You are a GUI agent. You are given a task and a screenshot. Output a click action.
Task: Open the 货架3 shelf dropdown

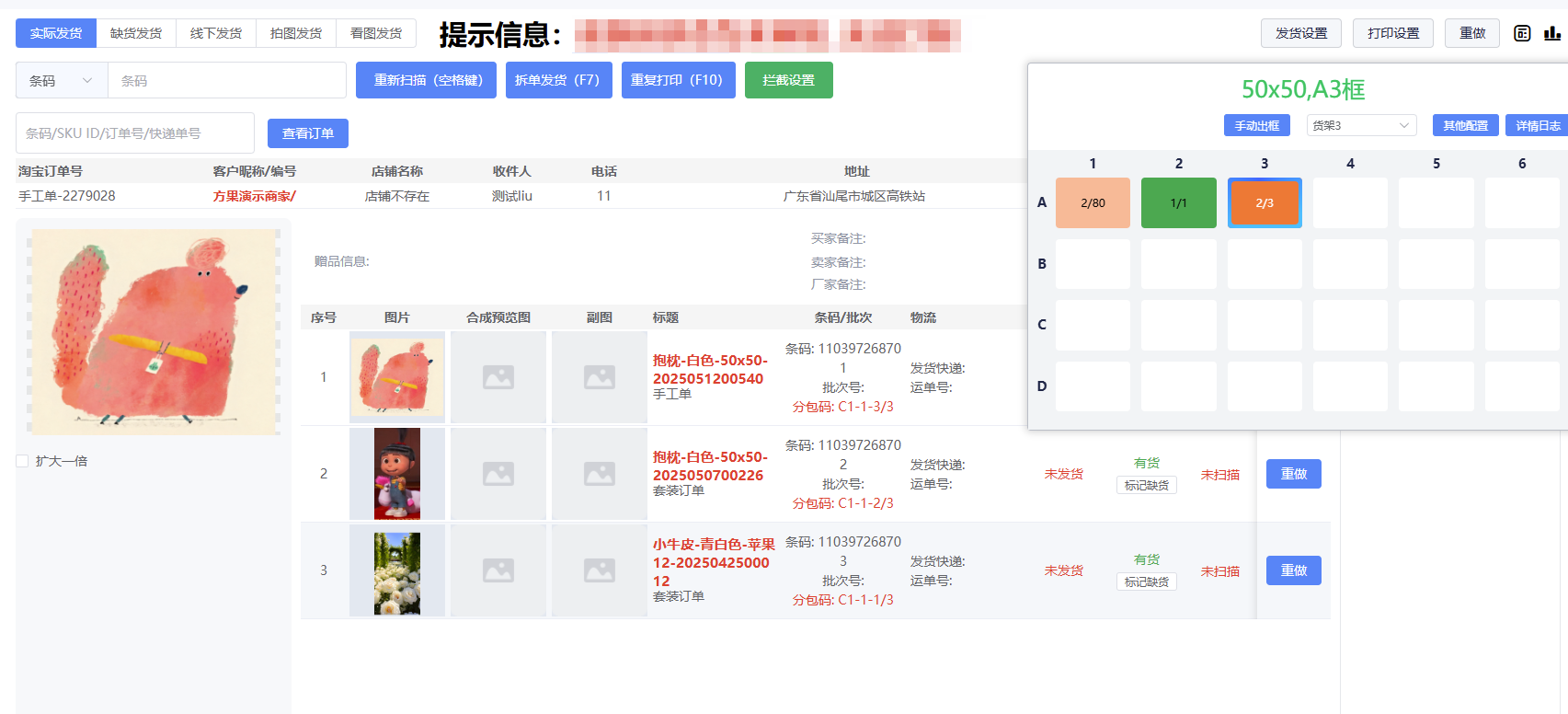[1361, 125]
